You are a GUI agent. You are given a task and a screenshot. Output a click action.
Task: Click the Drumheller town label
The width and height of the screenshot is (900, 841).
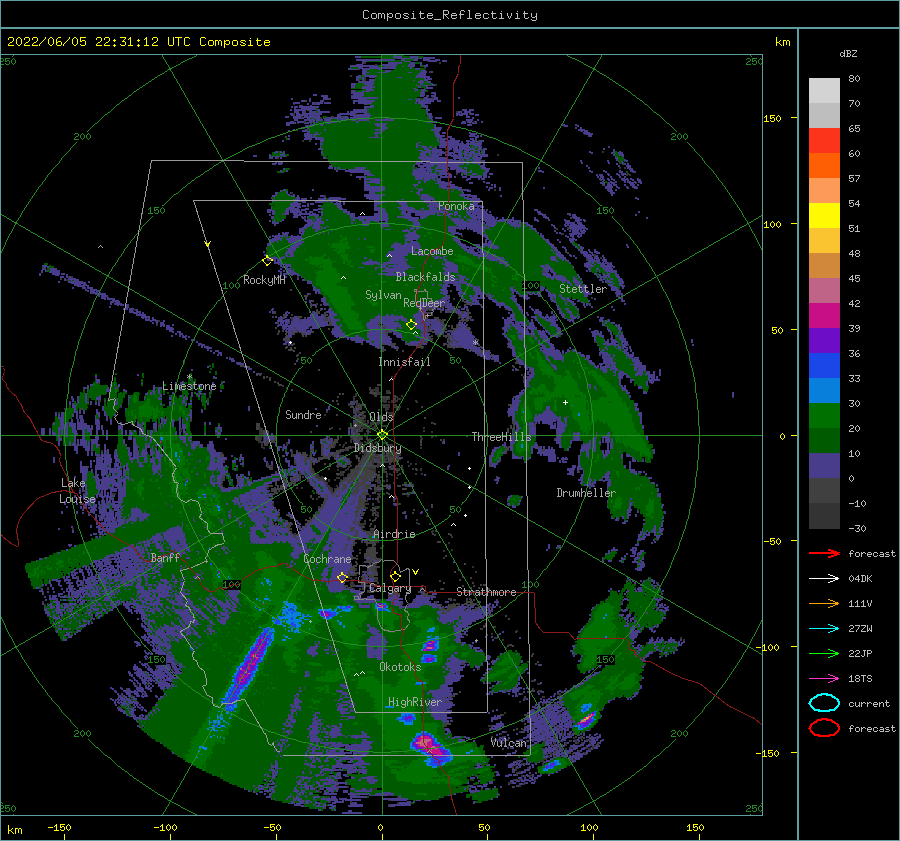tap(585, 493)
